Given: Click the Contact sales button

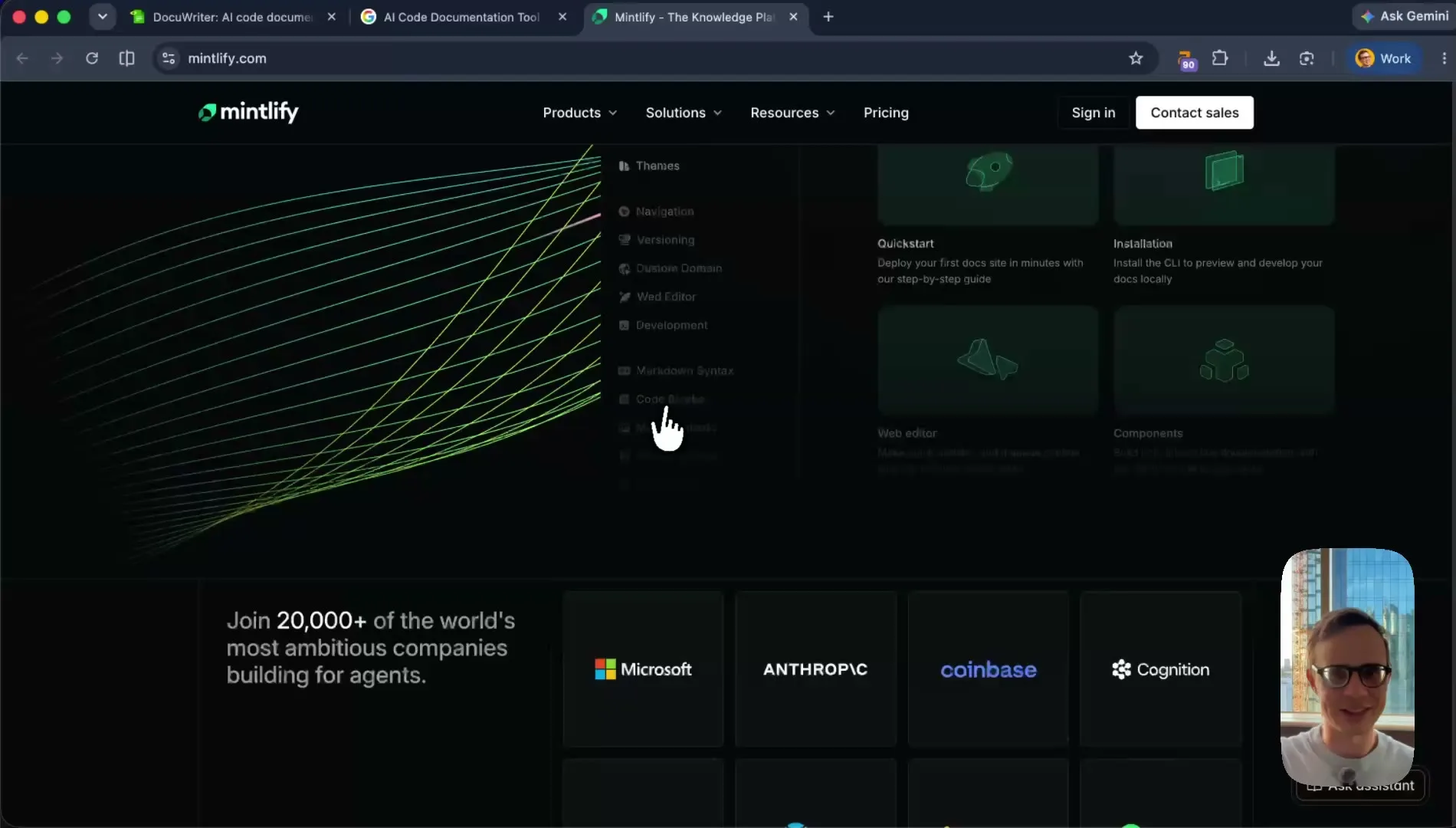Looking at the screenshot, I should coord(1194,113).
